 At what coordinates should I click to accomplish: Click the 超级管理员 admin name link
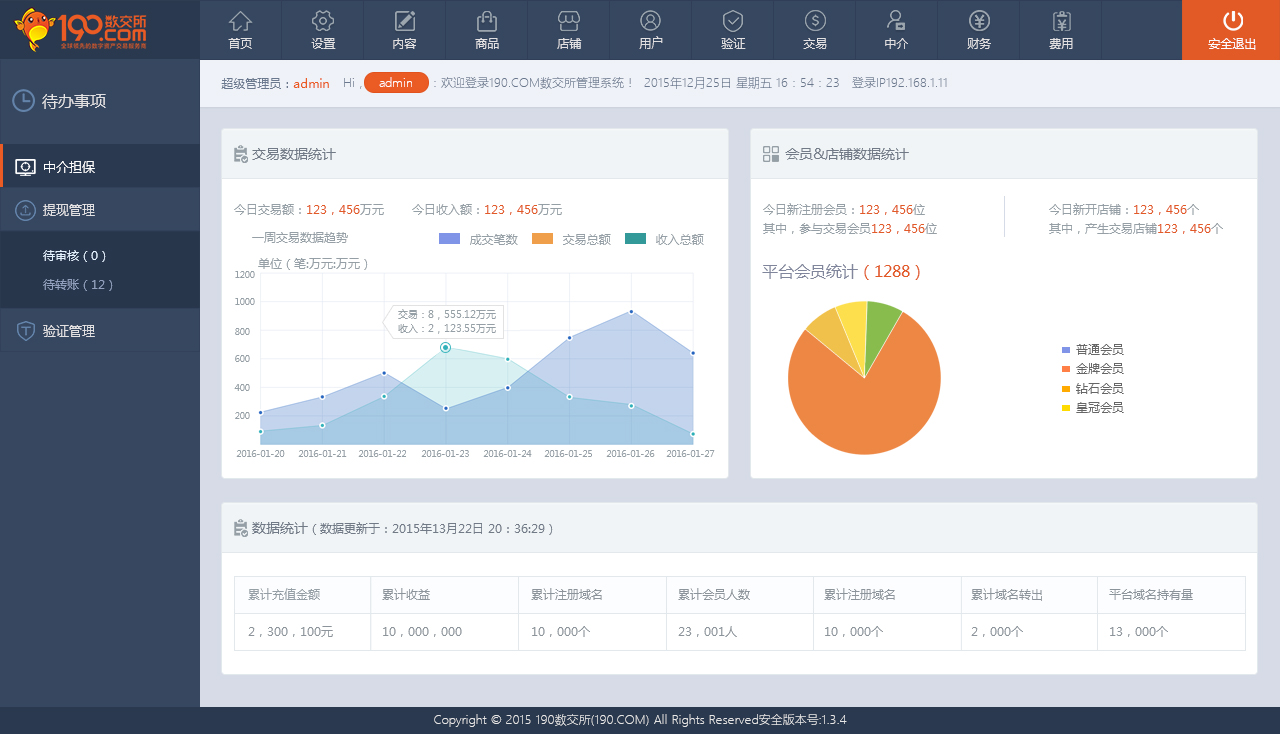(312, 84)
